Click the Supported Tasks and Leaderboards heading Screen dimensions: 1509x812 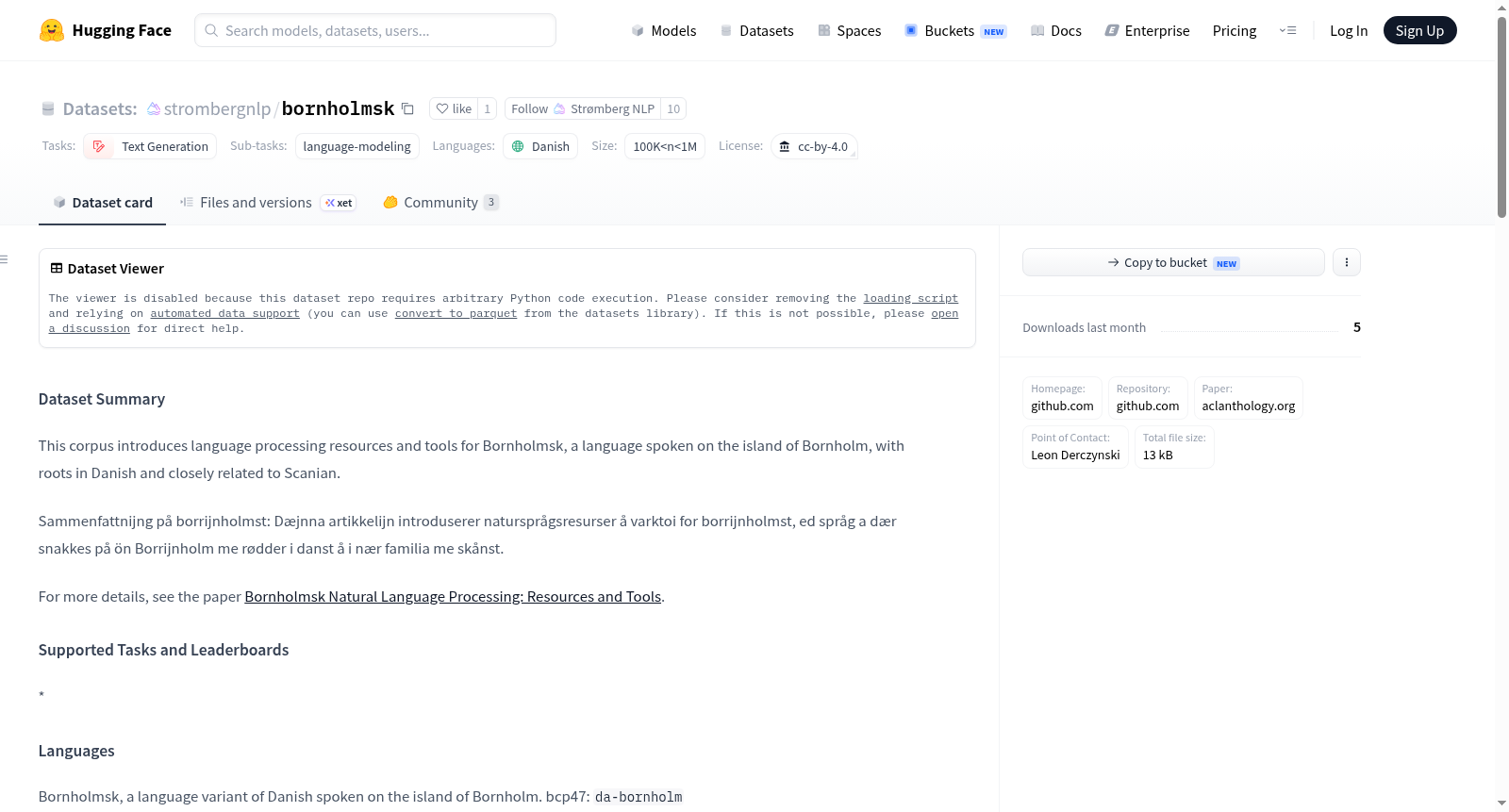tap(164, 650)
